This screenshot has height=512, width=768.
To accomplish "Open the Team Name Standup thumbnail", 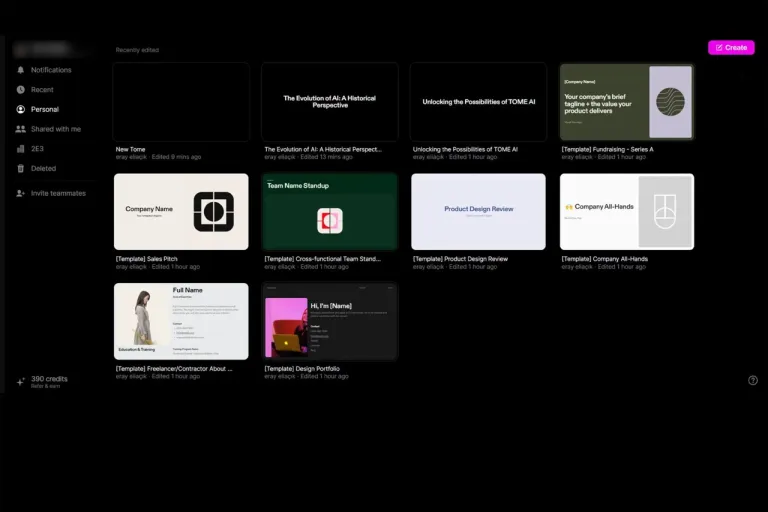I will [330, 212].
